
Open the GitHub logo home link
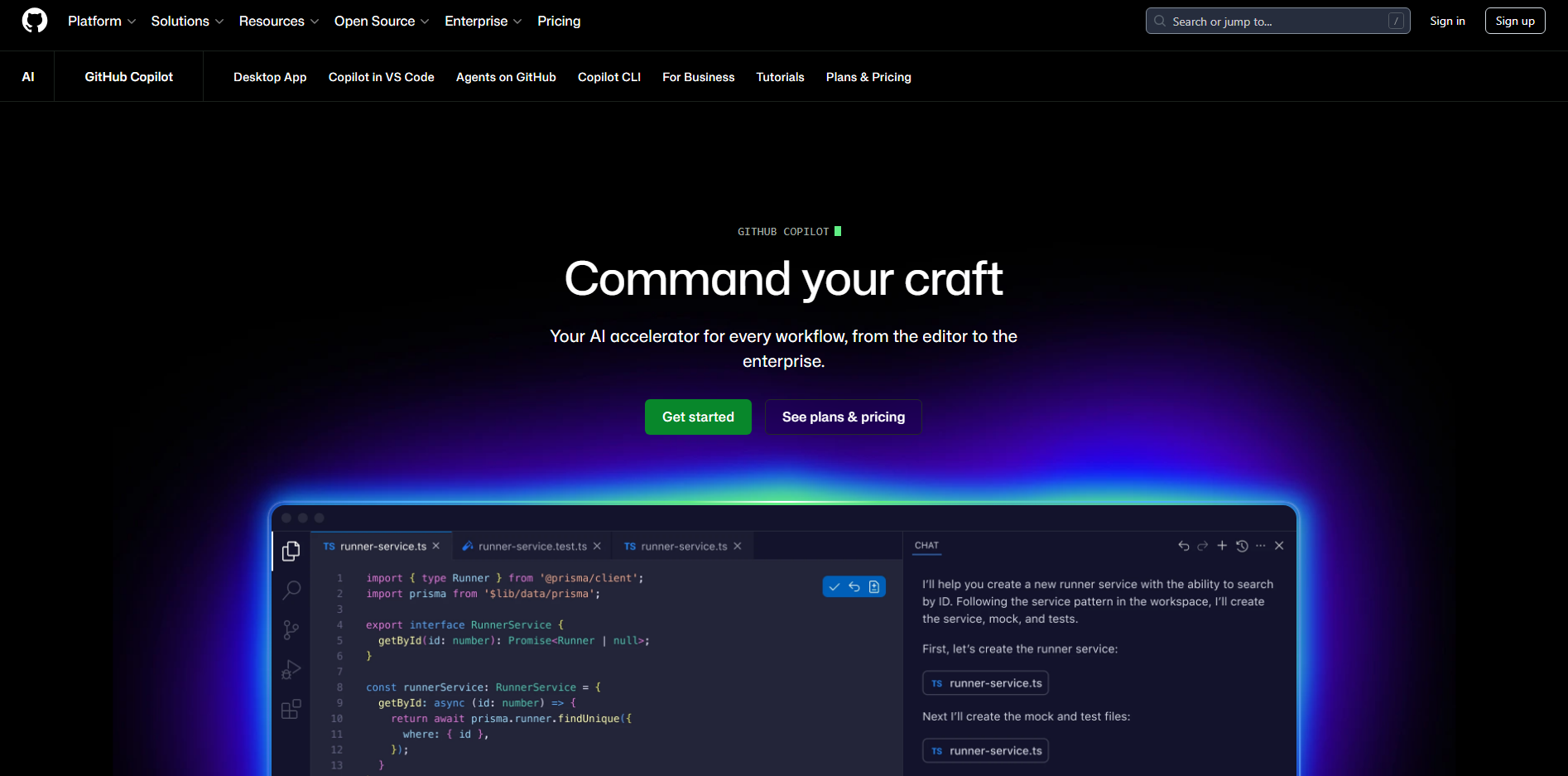(35, 21)
